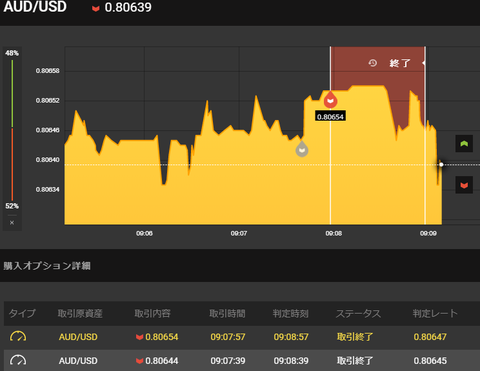The width and height of the screenshot is (480, 371).
Task: Click the red entry marker above 0.80654
Action: [330, 100]
